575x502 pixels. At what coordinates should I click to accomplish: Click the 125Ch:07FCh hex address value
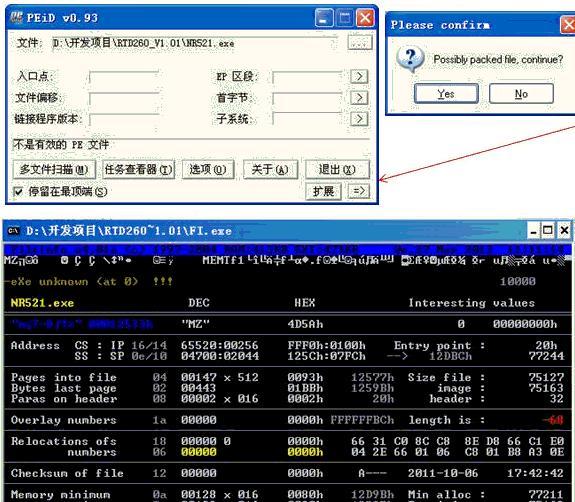pos(326,356)
